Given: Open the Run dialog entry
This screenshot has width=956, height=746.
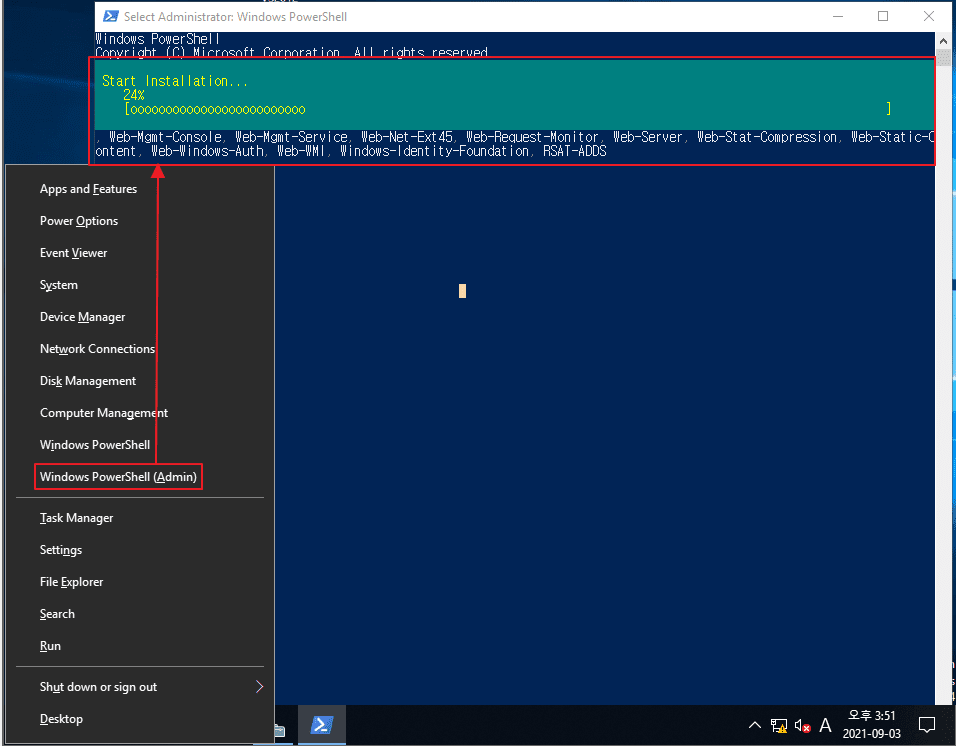Looking at the screenshot, I should pos(50,646).
